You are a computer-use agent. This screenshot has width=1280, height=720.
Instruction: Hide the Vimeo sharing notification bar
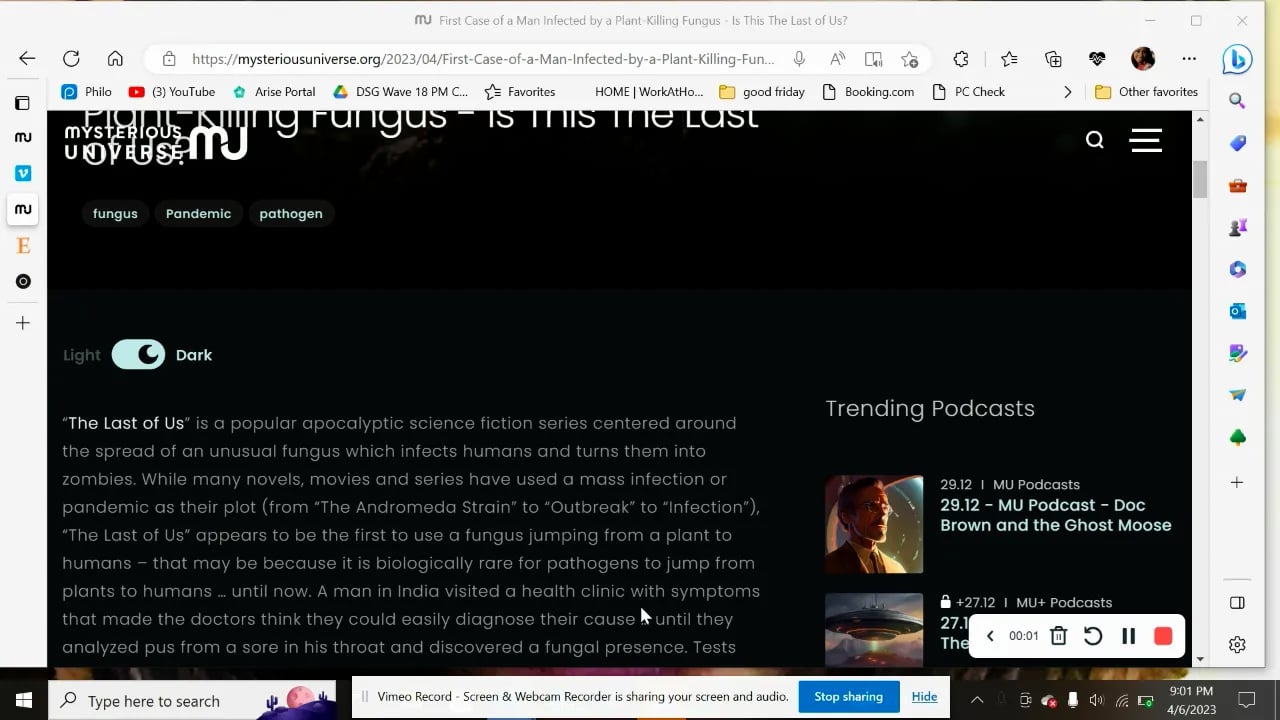924,697
